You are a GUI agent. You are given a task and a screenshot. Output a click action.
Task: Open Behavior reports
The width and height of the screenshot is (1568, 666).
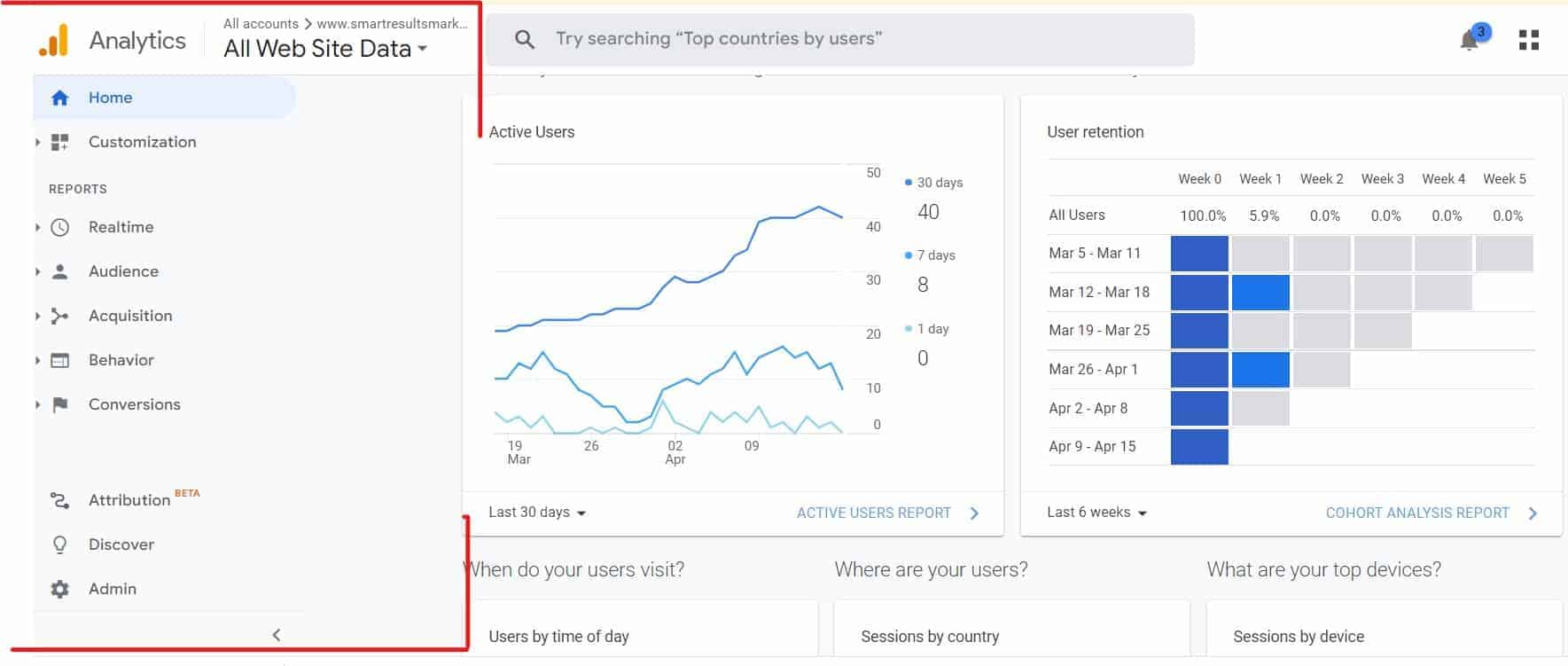(121, 360)
